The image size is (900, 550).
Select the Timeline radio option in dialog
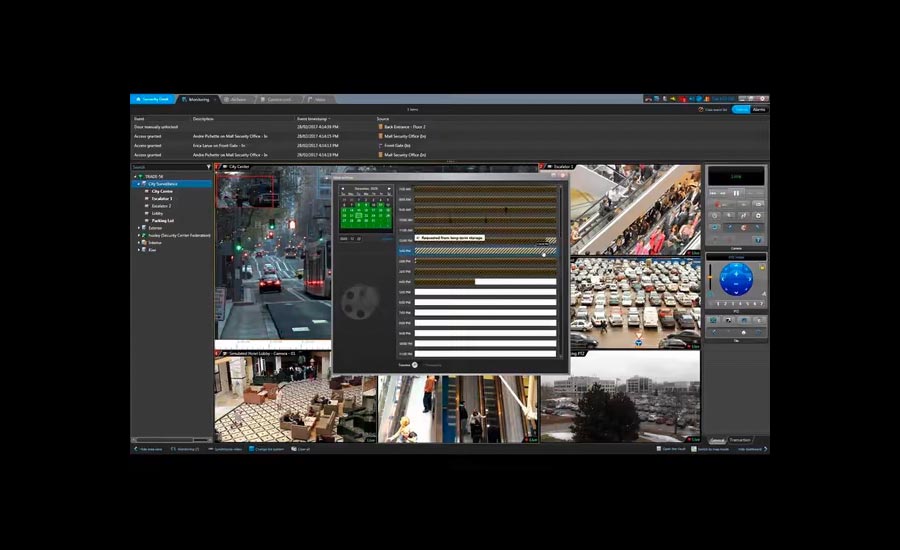click(415, 365)
